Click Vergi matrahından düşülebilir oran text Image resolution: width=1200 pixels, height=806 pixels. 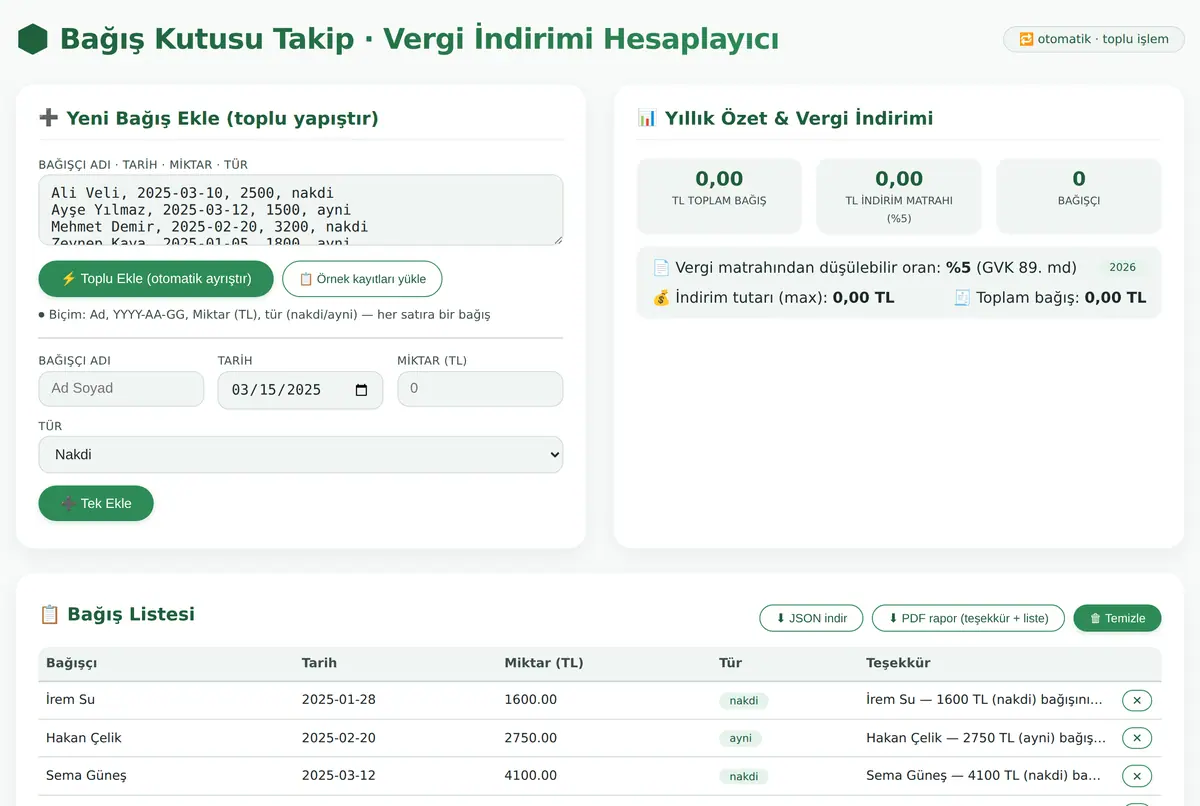[x=865, y=268]
